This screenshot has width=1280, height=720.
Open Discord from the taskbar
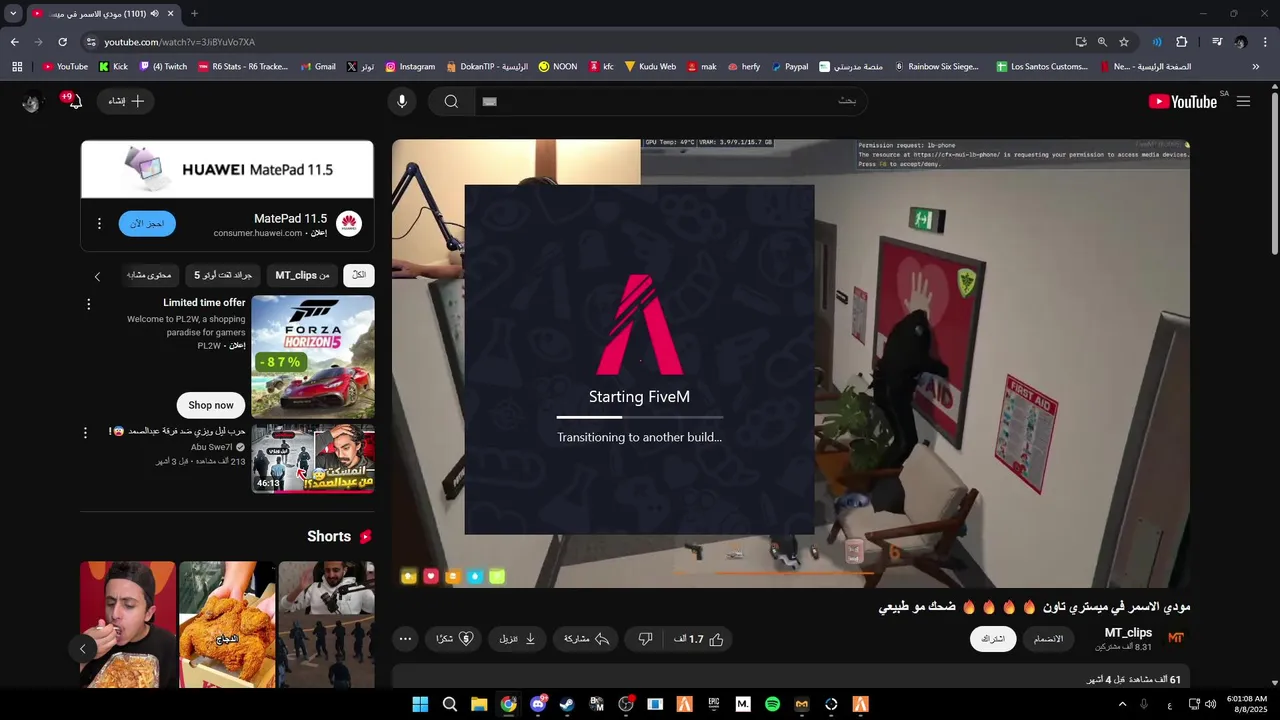(x=538, y=704)
